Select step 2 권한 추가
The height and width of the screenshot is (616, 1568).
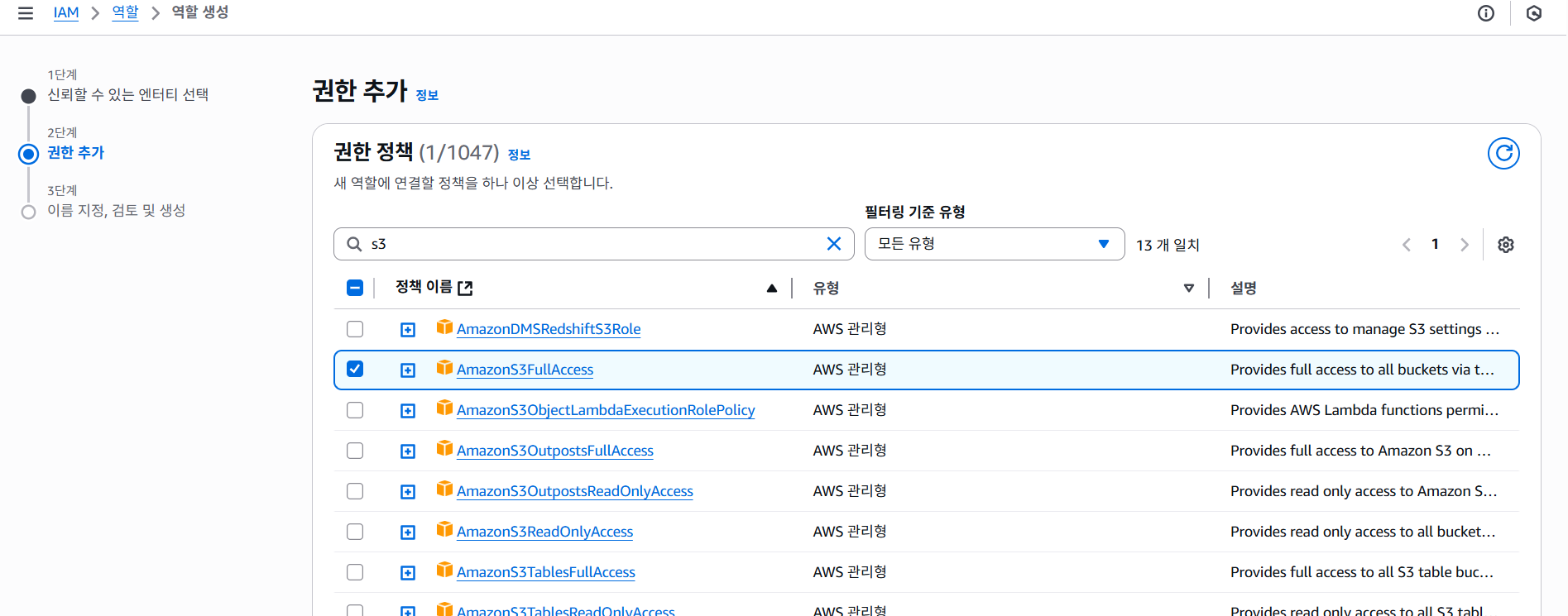(x=75, y=153)
